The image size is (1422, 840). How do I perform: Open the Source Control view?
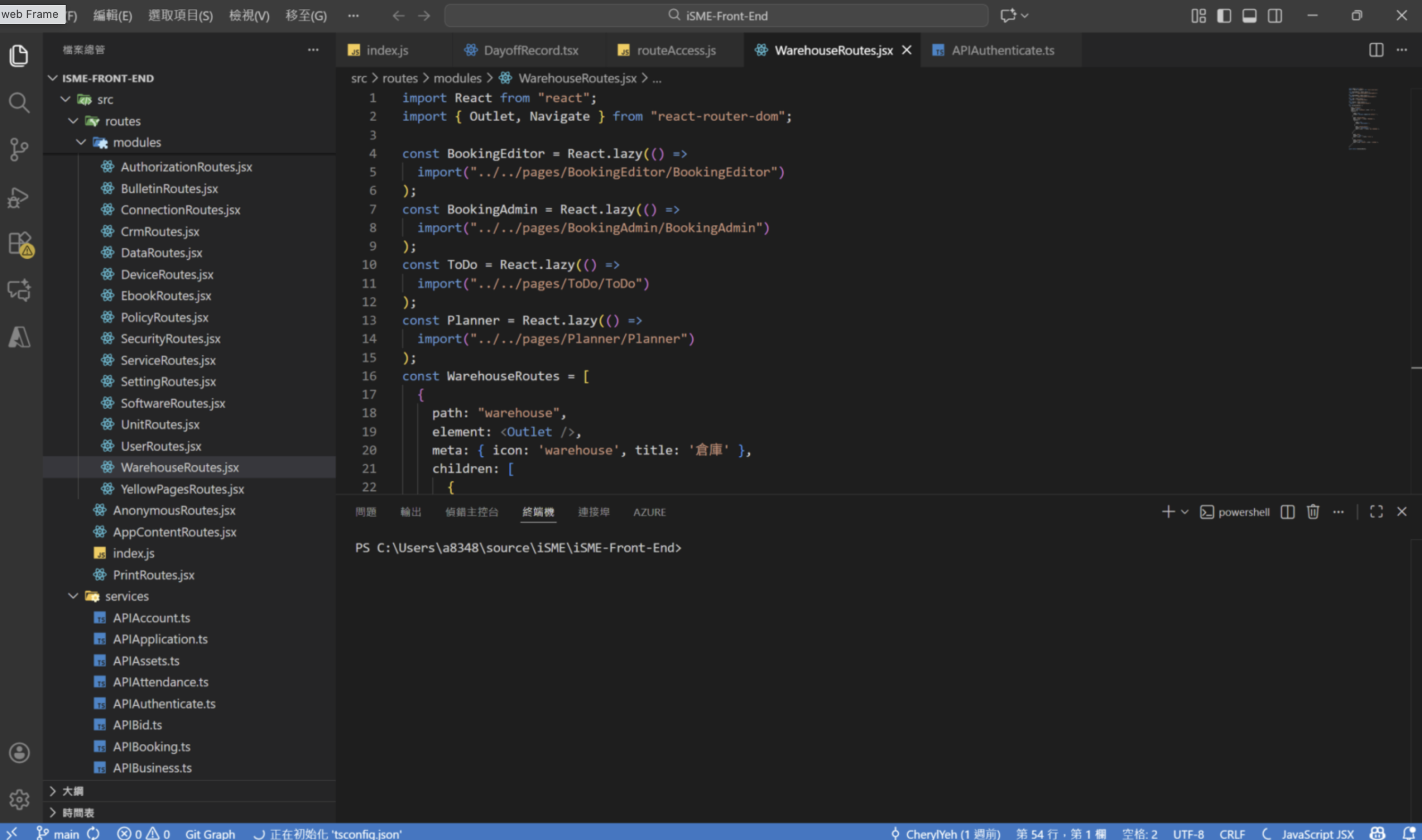click(19, 149)
